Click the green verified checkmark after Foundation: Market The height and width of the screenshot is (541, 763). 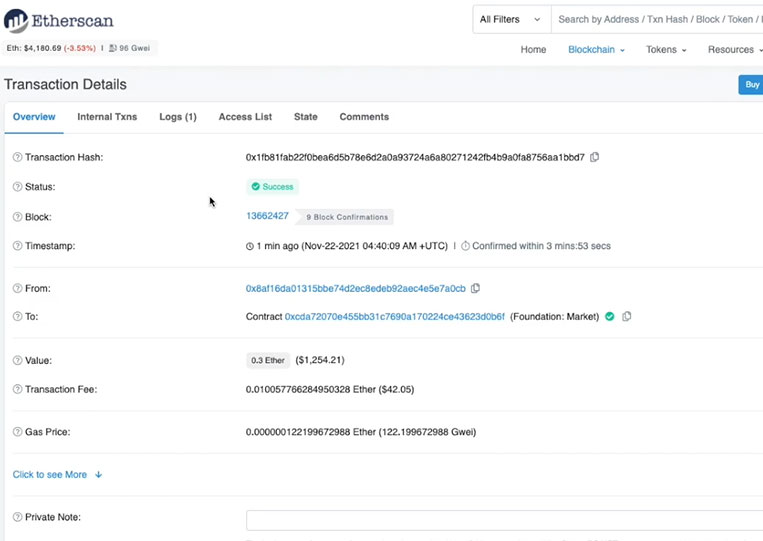coord(609,316)
